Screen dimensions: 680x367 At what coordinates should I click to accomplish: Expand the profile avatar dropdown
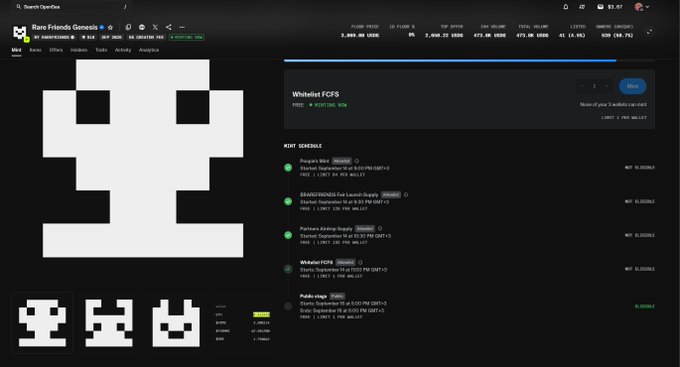[x=642, y=7]
